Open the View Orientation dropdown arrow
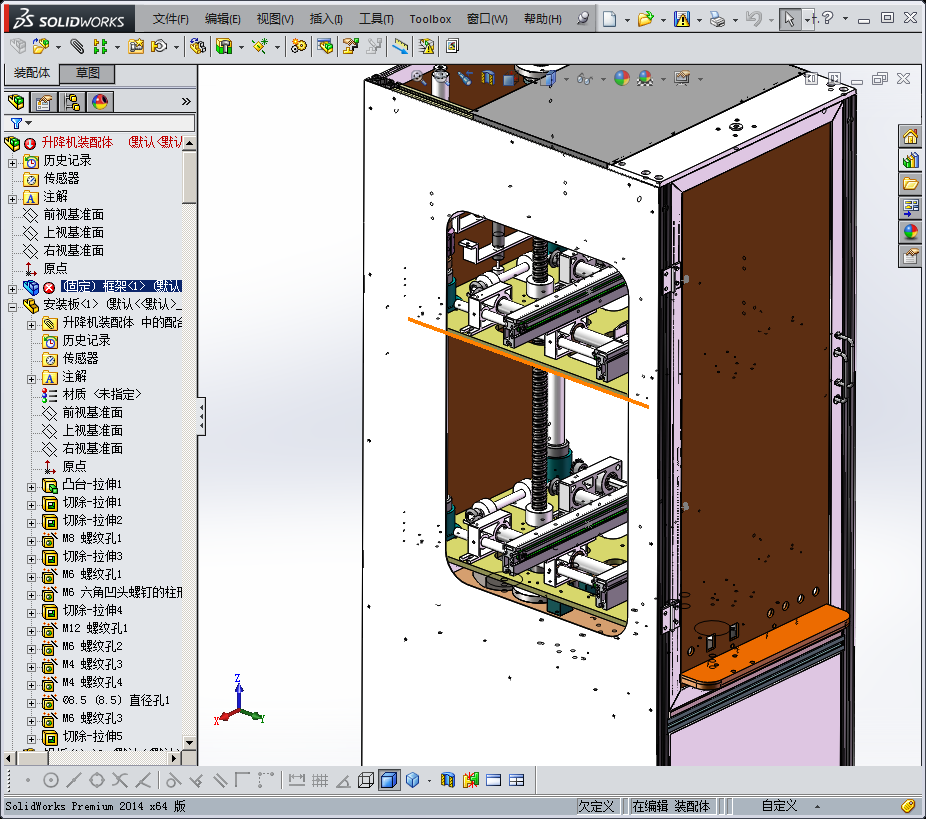The height and width of the screenshot is (819, 926). point(566,79)
